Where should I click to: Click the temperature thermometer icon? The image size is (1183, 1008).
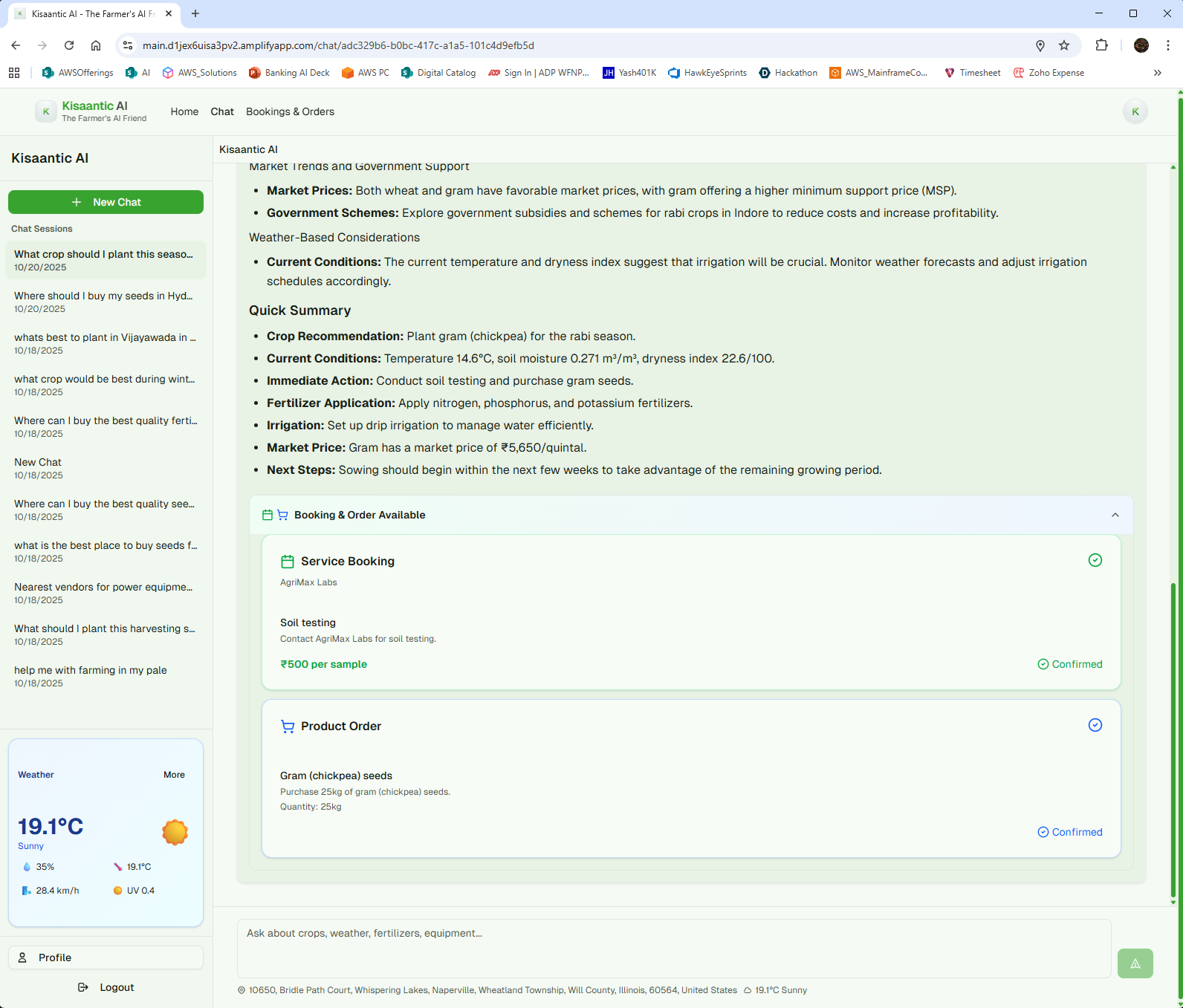coord(117,867)
